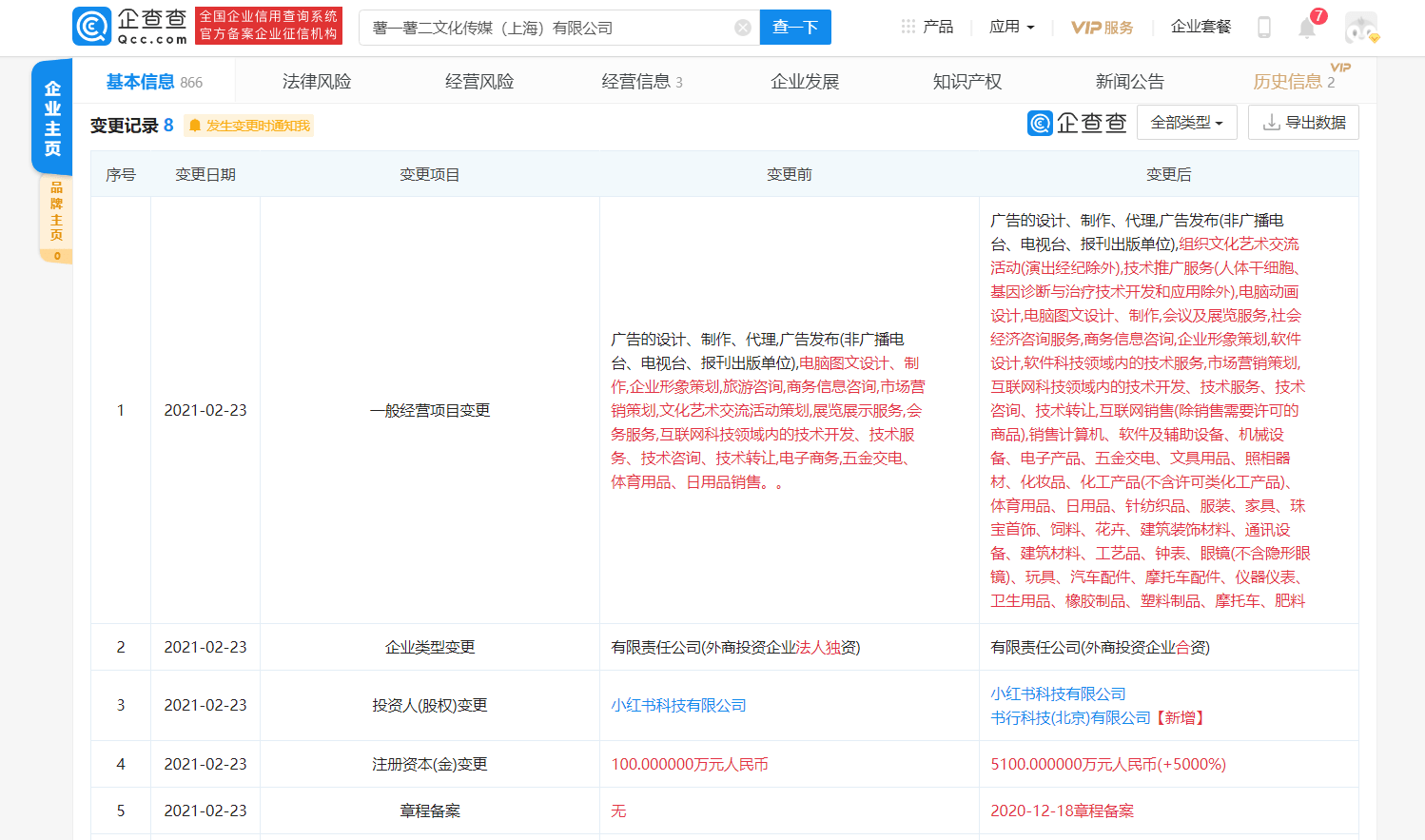Select the 品牌主页 side tab

click(56, 219)
